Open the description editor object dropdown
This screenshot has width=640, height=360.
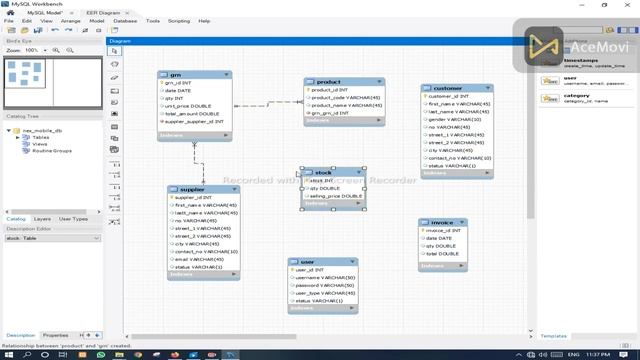96,238
